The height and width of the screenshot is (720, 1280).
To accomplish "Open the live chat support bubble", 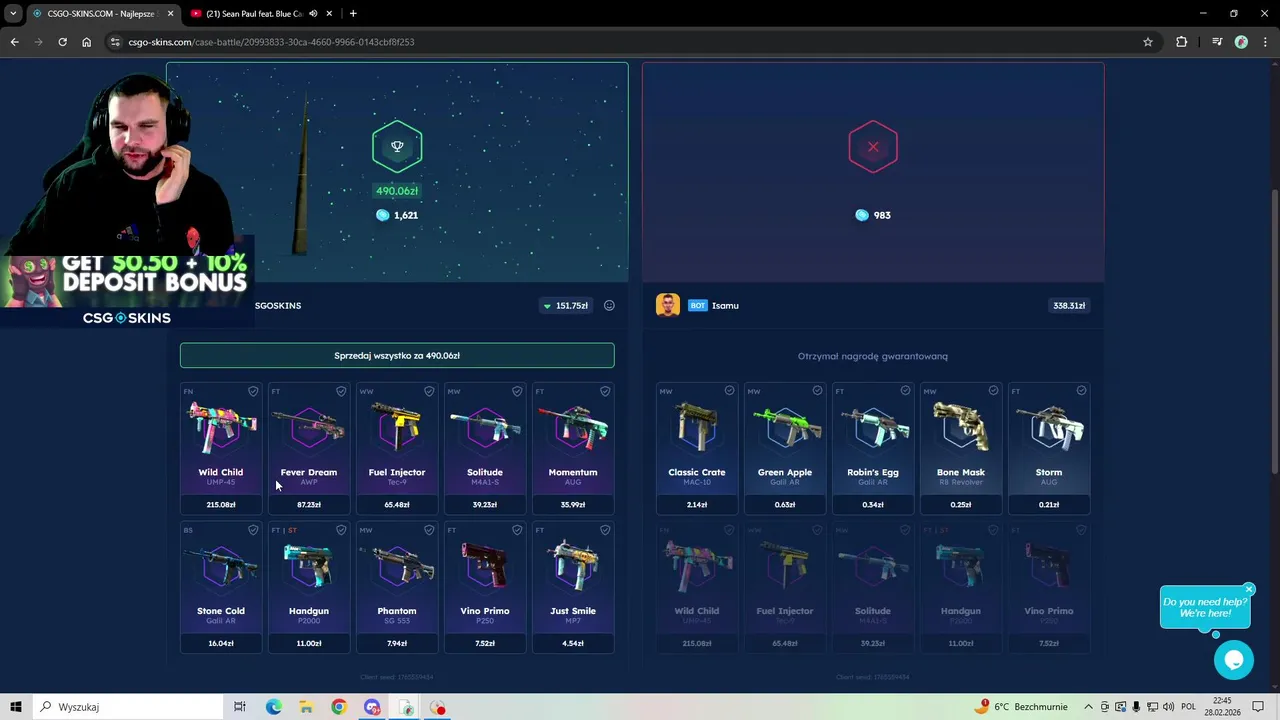I will [1233, 660].
